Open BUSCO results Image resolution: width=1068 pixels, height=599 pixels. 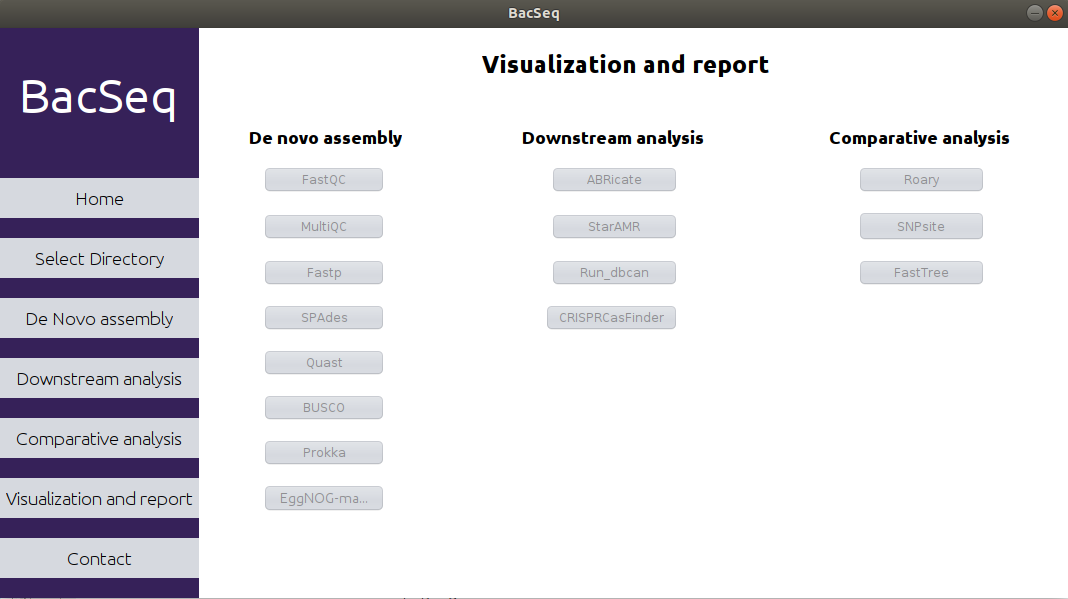pos(324,408)
